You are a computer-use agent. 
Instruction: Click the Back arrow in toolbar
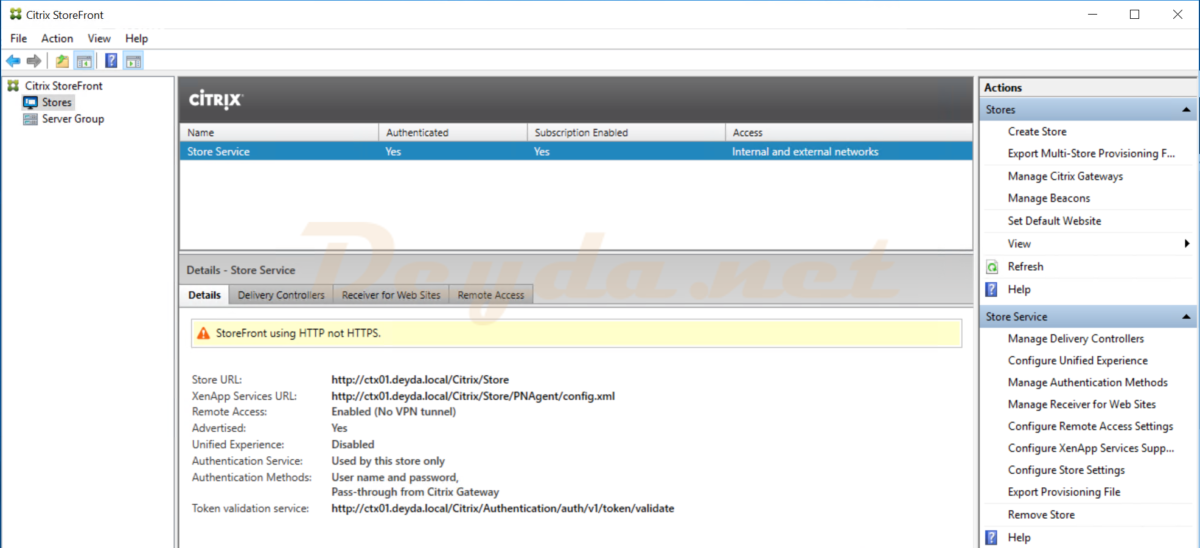point(13,61)
